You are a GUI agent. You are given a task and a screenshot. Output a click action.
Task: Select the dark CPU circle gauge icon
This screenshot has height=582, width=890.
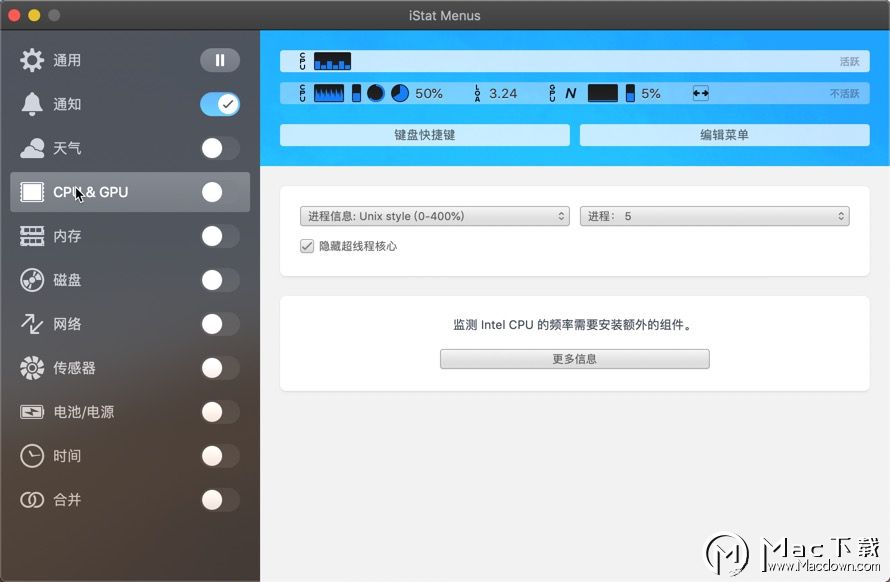point(376,93)
